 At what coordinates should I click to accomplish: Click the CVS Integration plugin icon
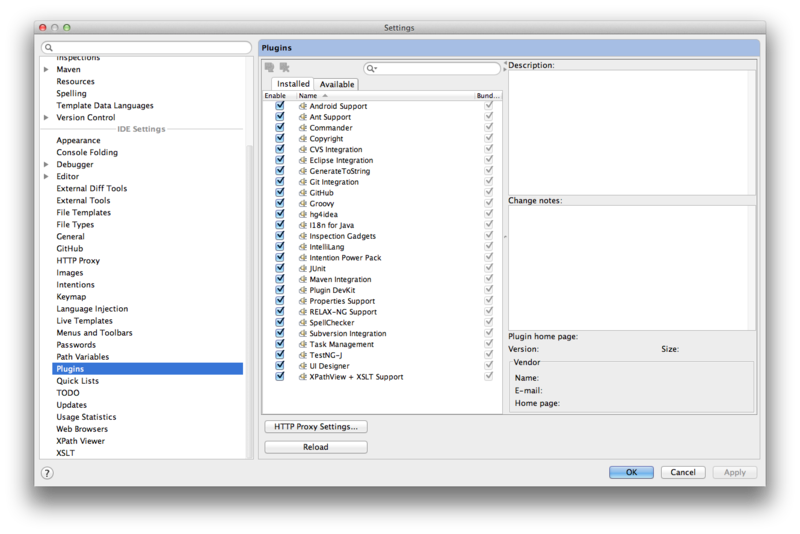click(303, 149)
